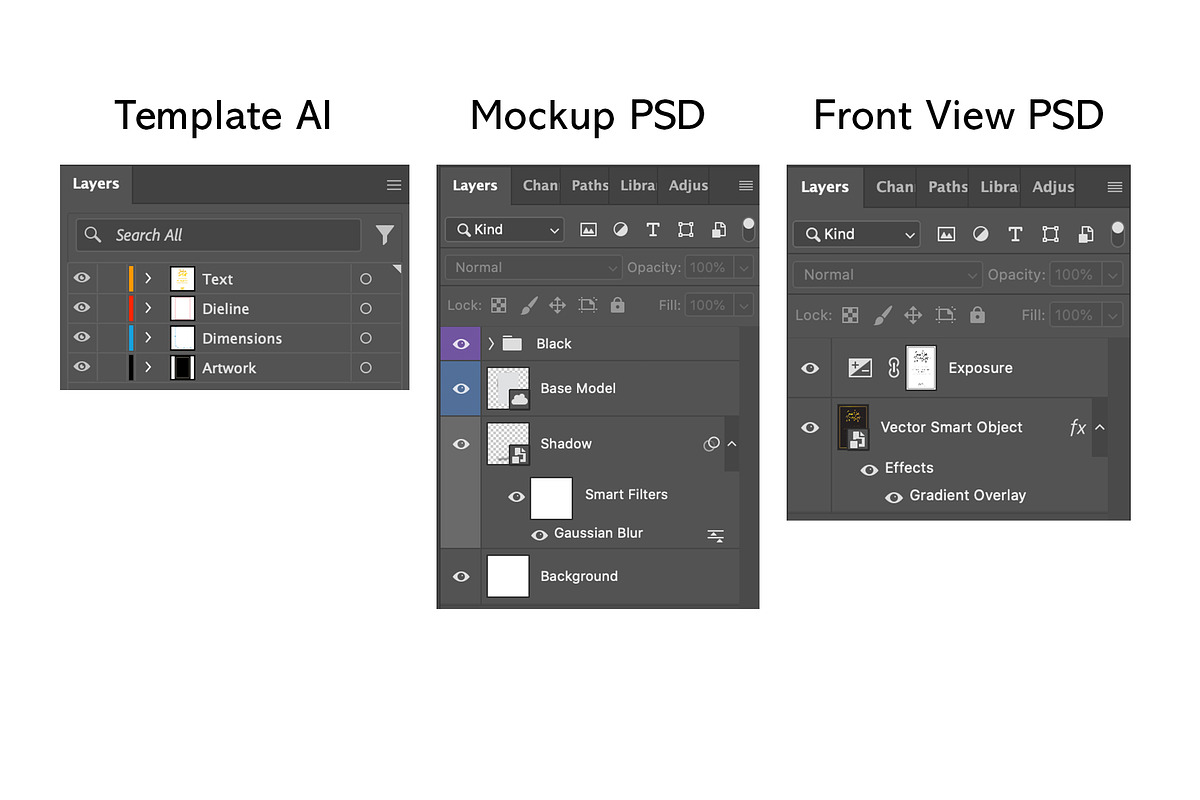Click the blue color strip on Dimensions layer
Viewport: 1200px width, 800px height.
coord(131,338)
